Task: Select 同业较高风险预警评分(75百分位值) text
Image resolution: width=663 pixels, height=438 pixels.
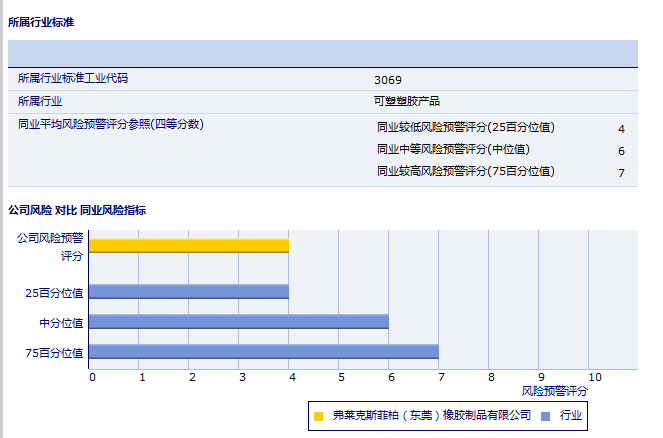Action: point(465,171)
